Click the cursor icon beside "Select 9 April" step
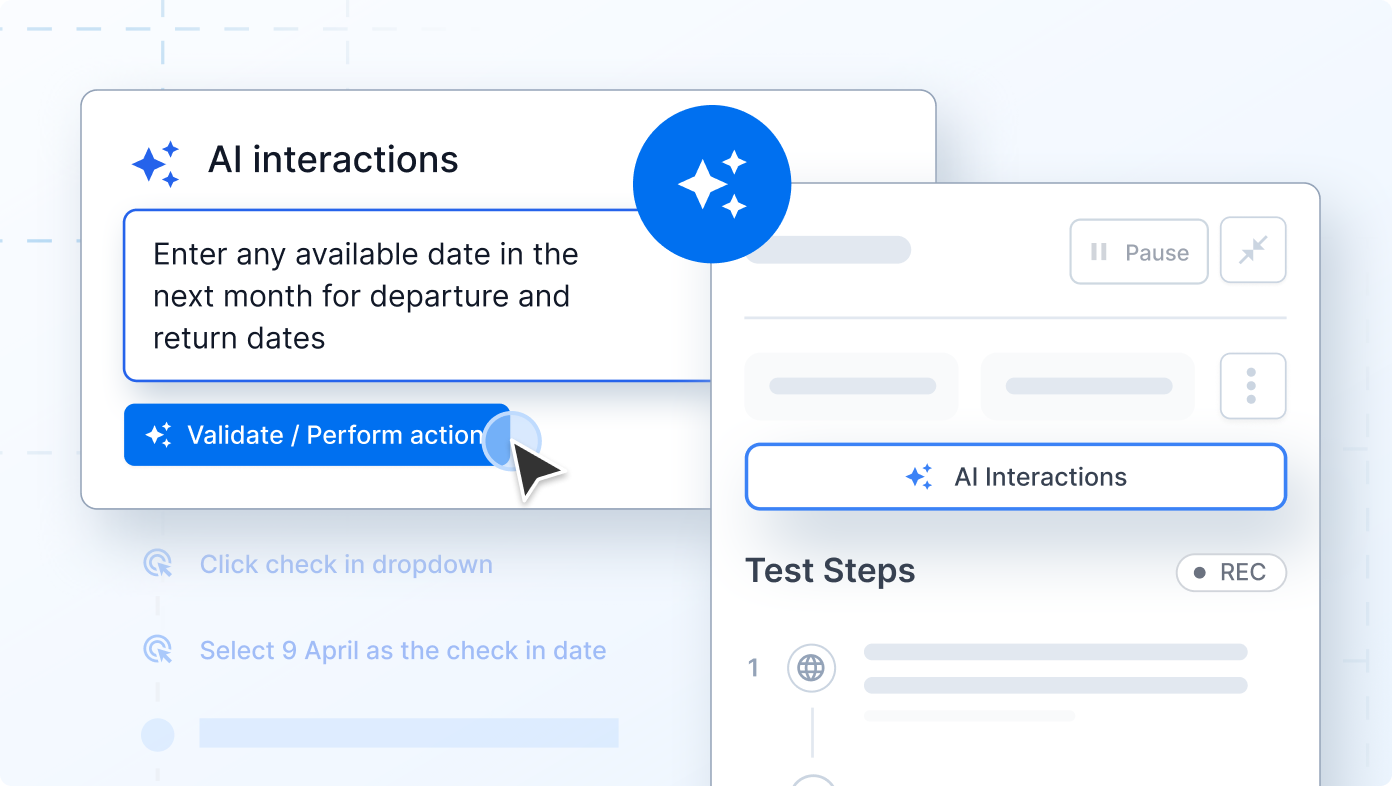 (158, 650)
